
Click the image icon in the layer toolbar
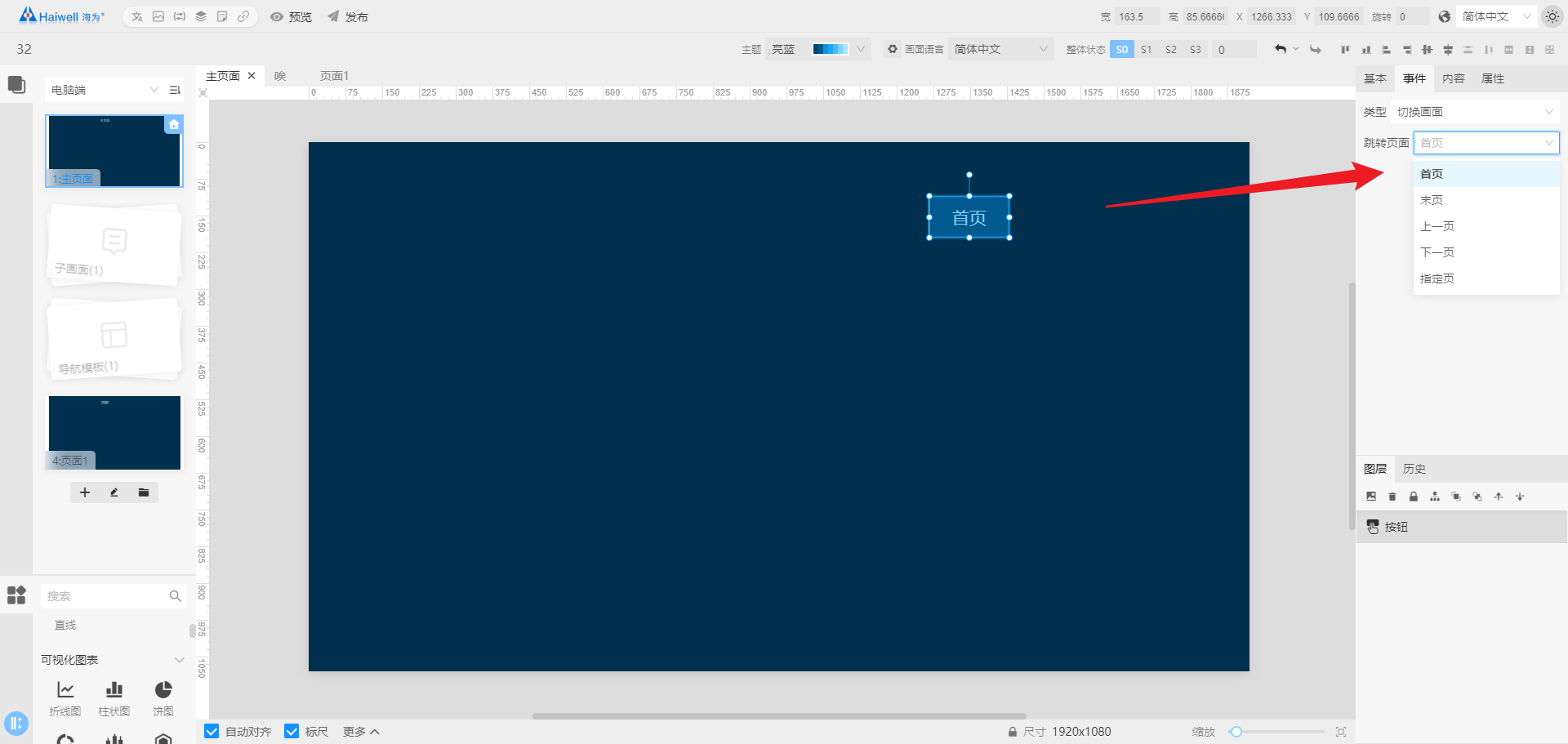click(x=1371, y=497)
